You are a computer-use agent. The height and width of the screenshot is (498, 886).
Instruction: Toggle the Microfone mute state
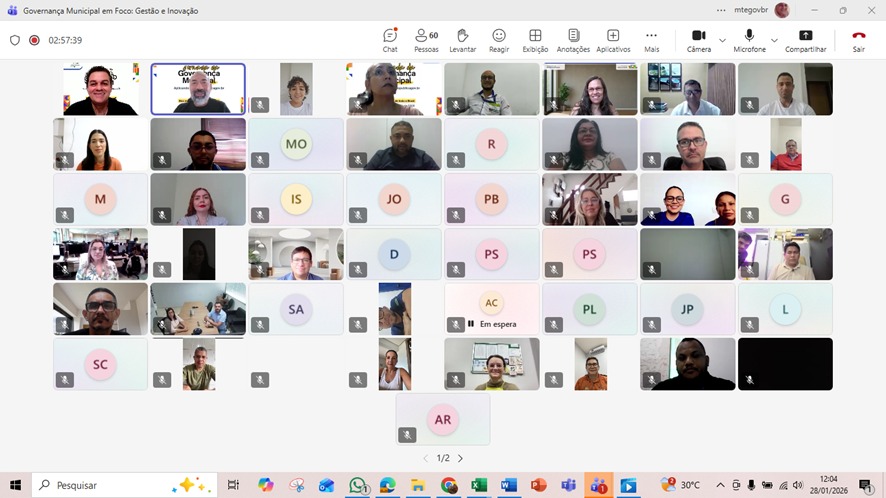click(749, 40)
